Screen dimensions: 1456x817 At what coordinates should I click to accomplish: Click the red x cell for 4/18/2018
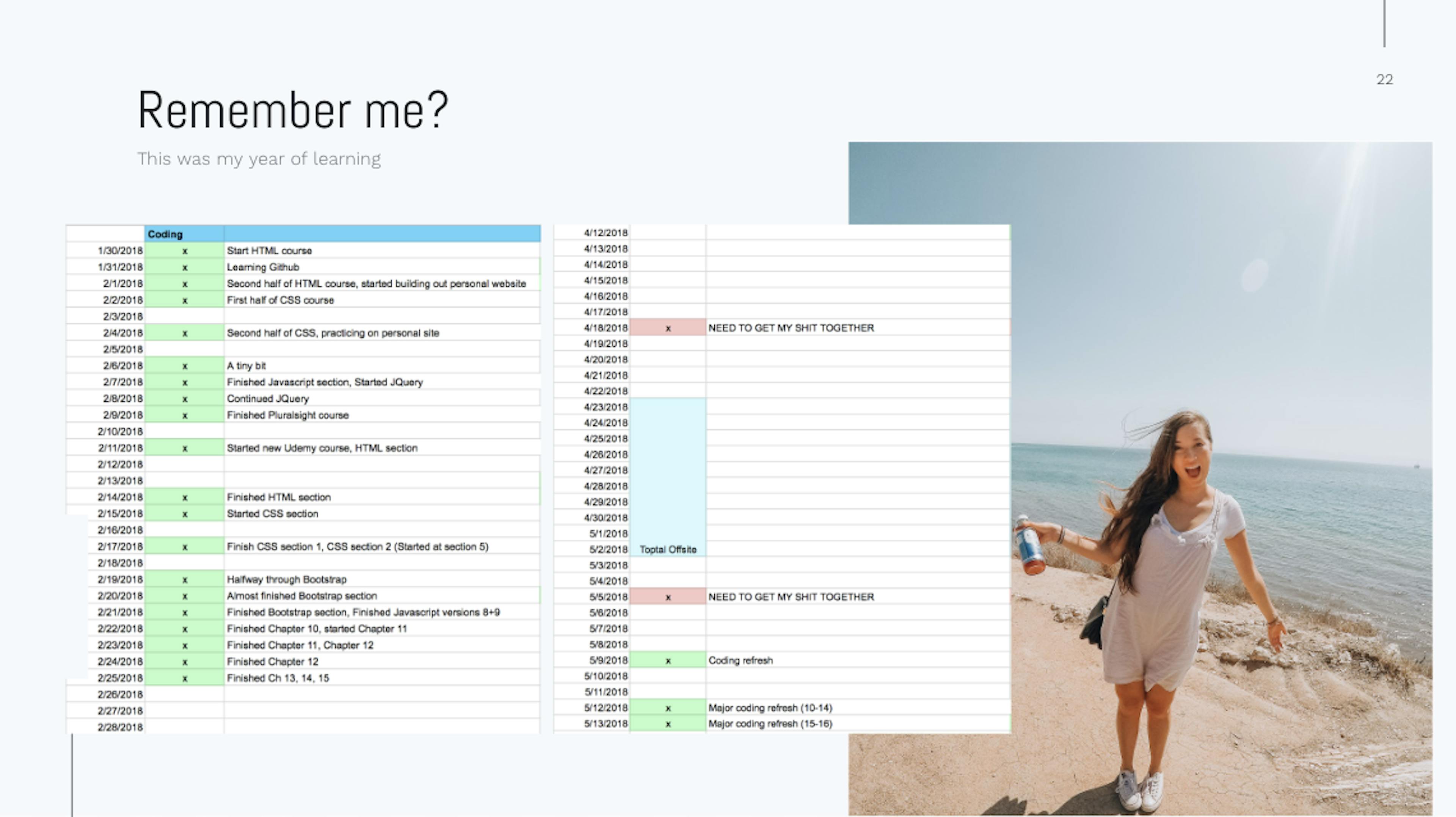click(x=667, y=328)
